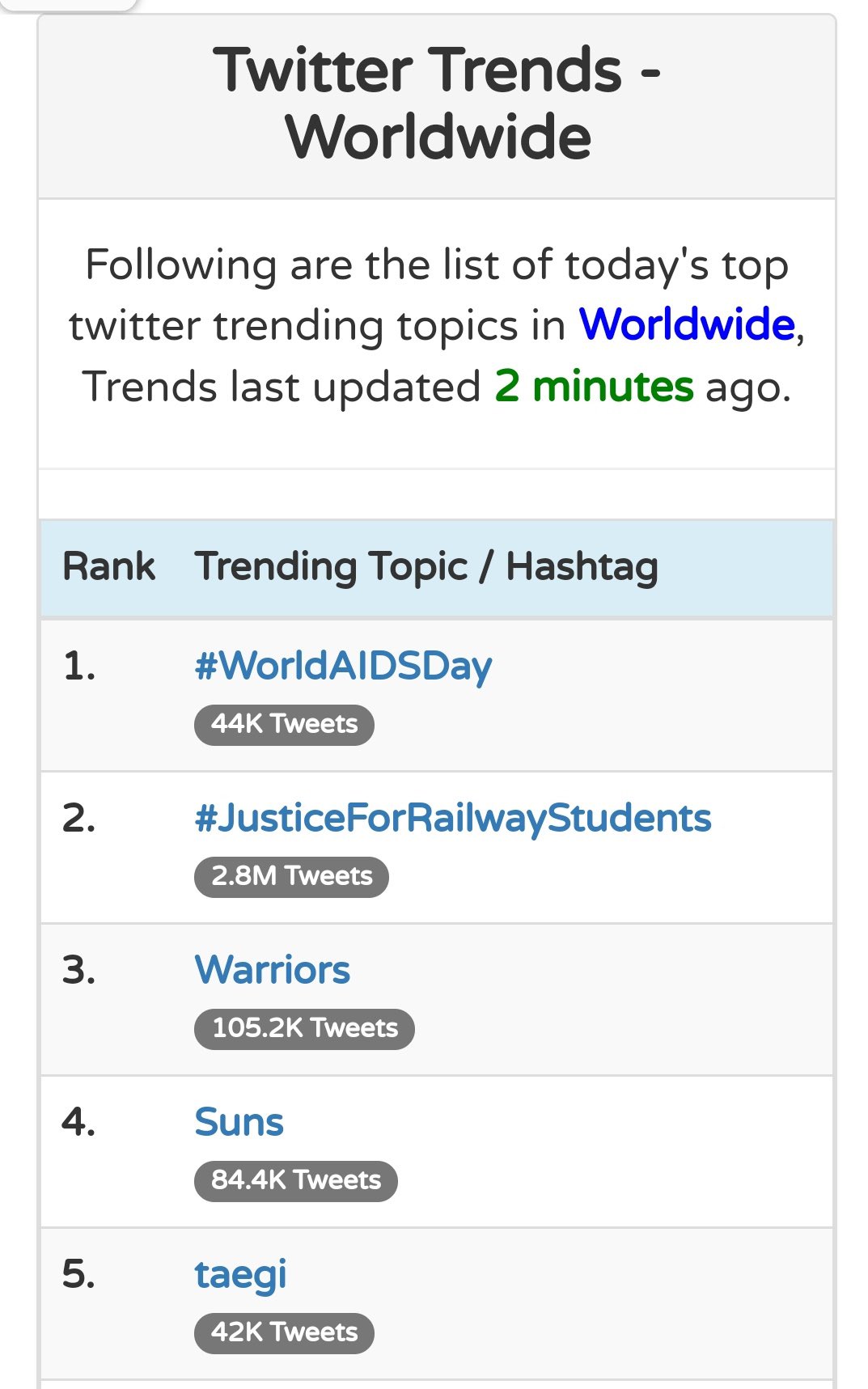The image size is (868, 1389).
Task: Click the 84.4K Tweets badge under Suns
Action: coord(295,1180)
